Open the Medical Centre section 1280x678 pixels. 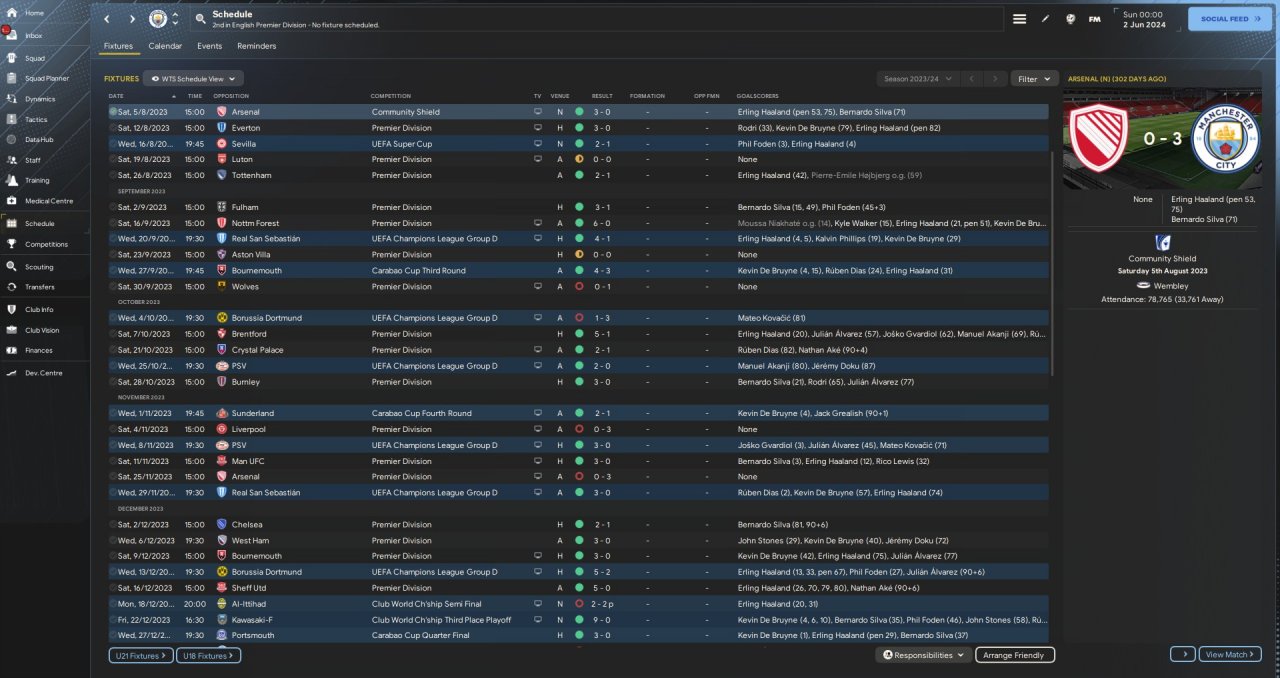point(48,201)
